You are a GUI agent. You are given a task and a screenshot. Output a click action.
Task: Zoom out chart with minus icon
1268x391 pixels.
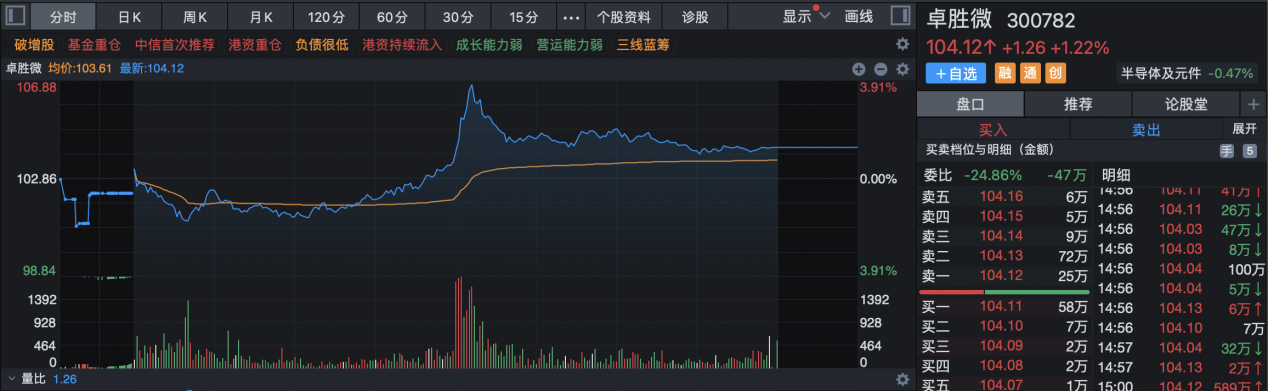[881, 69]
